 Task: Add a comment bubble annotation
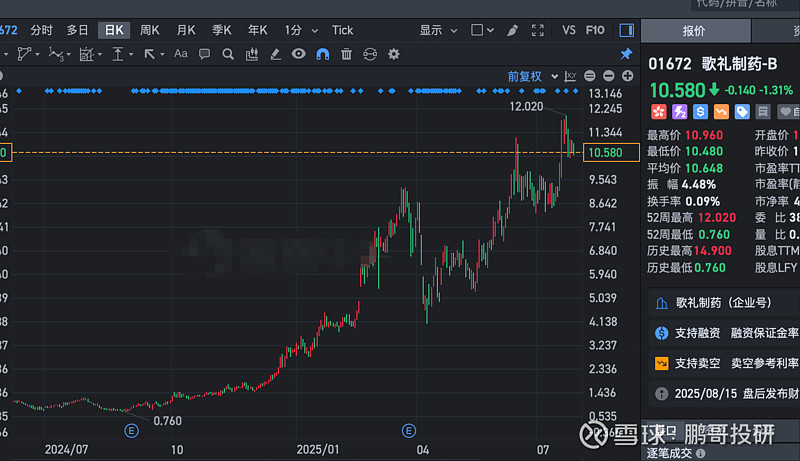pos(204,54)
